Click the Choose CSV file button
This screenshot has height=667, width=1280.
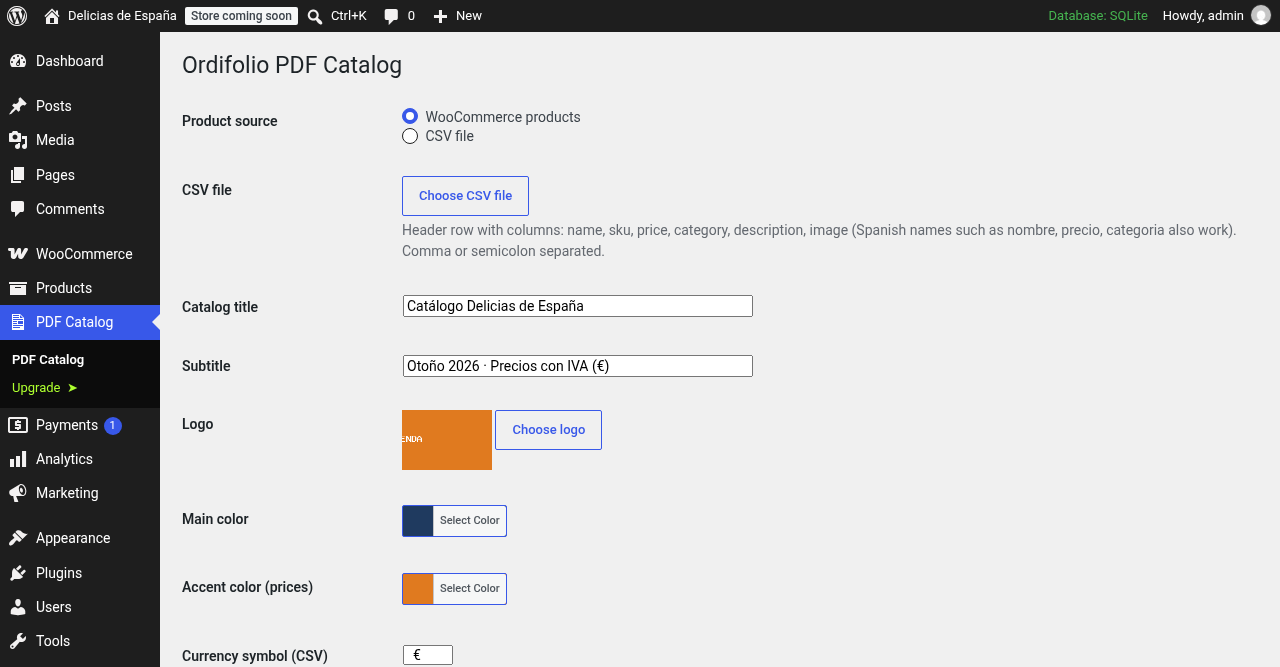coord(465,196)
